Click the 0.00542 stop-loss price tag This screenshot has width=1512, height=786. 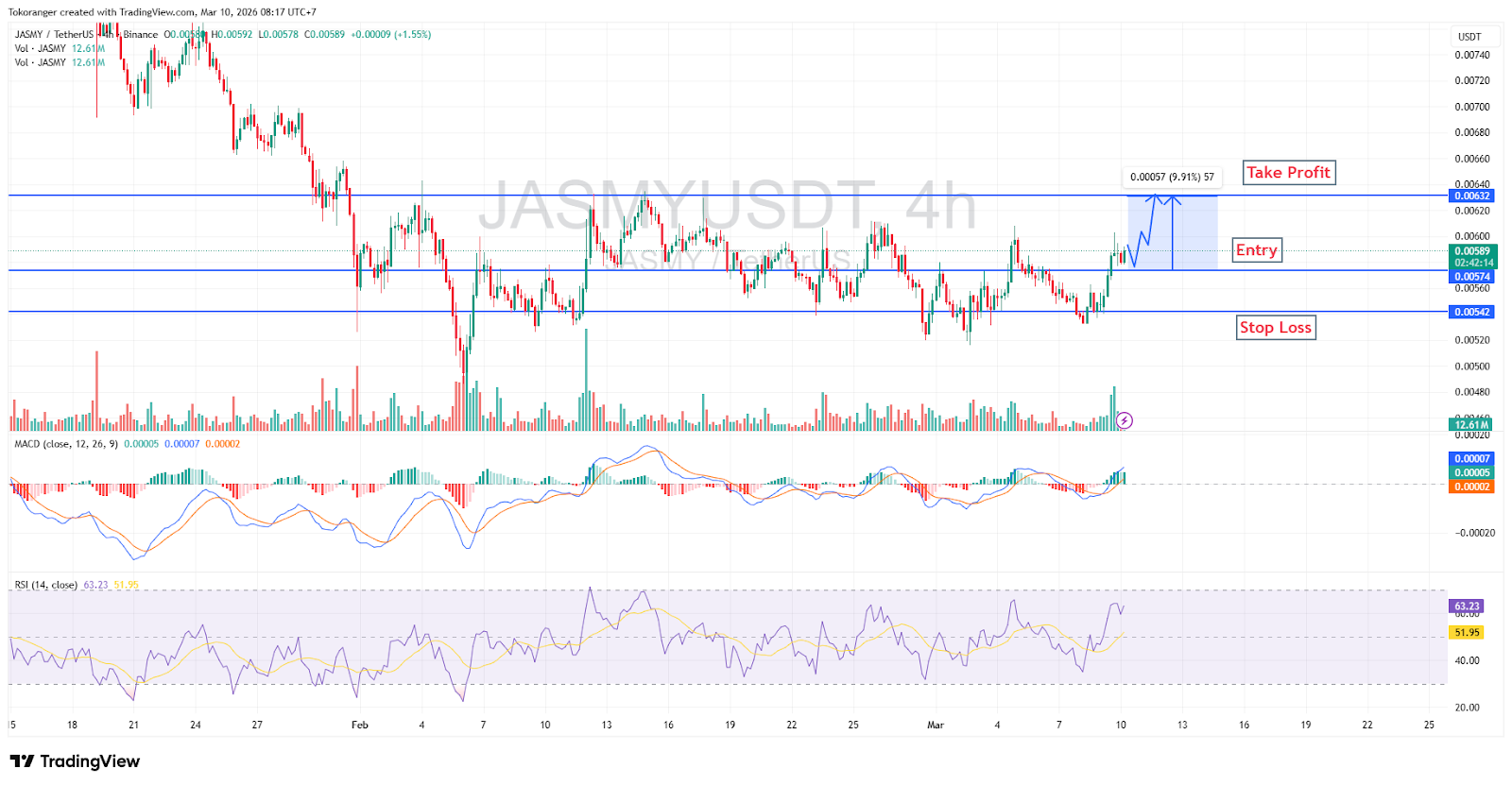pos(1471,312)
